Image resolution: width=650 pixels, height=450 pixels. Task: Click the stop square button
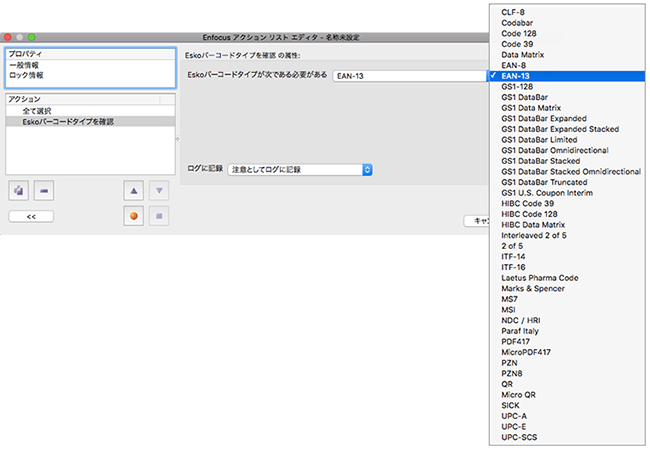pos(159,216)
